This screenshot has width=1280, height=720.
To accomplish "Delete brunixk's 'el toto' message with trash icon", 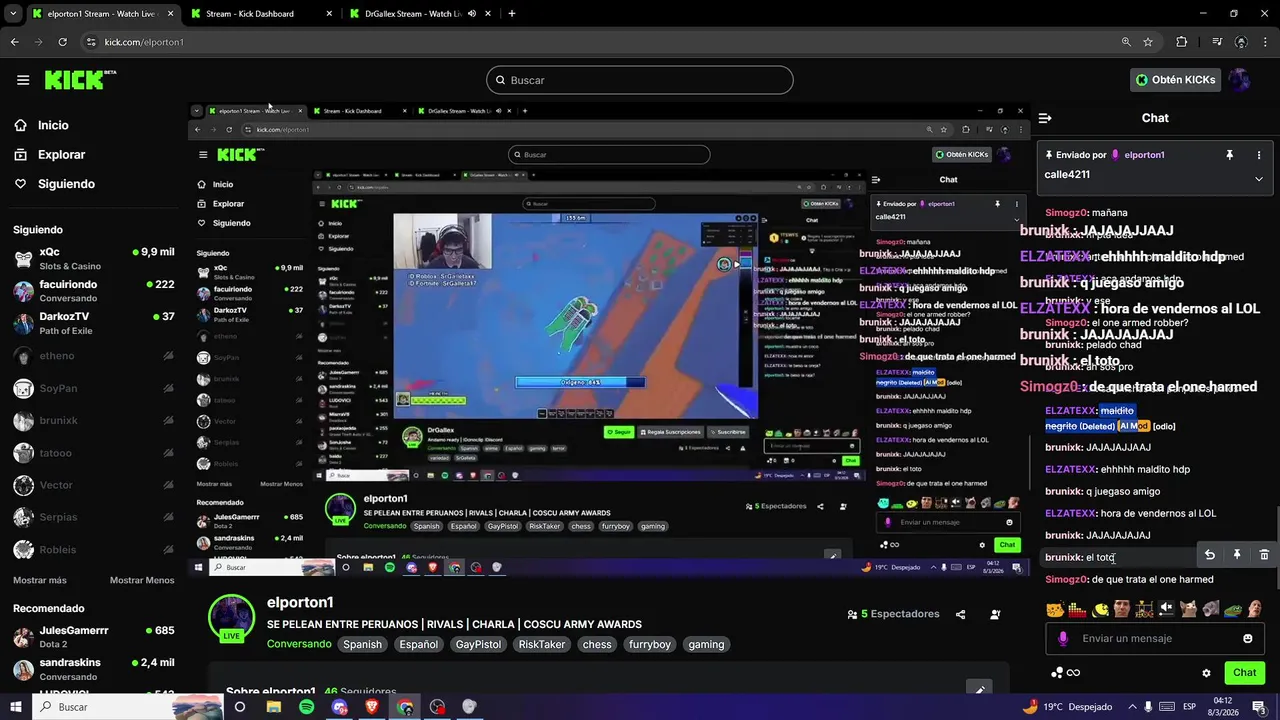I will point(1264,555).
